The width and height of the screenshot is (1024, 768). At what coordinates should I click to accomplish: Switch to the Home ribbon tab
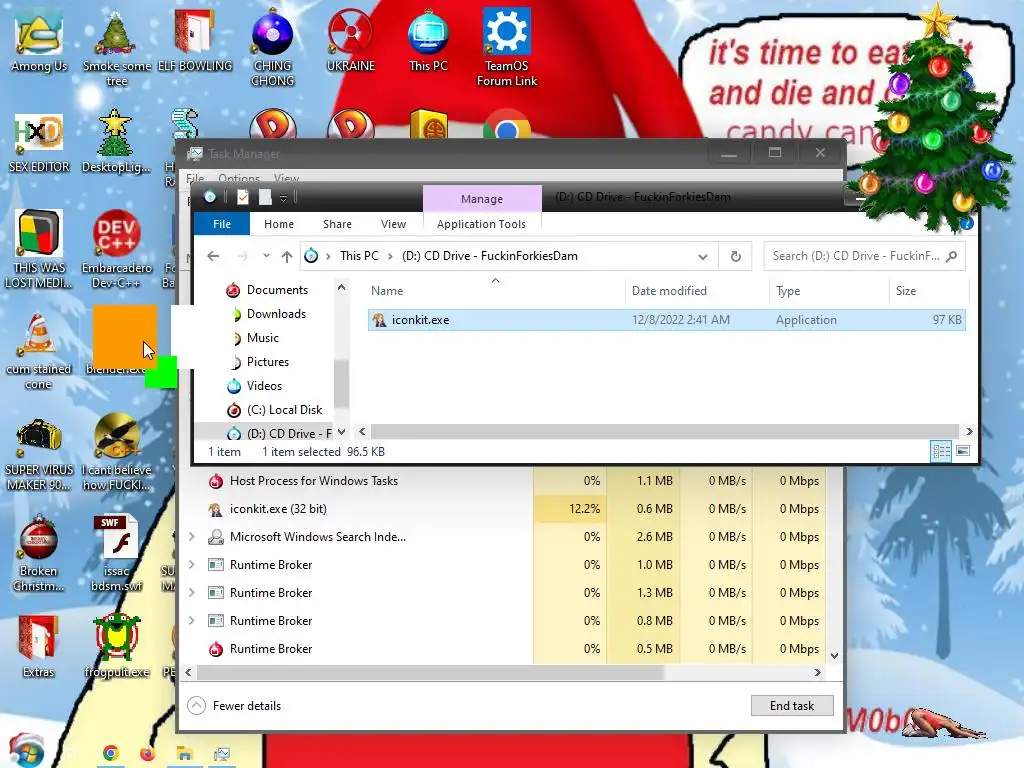point(279,224)
